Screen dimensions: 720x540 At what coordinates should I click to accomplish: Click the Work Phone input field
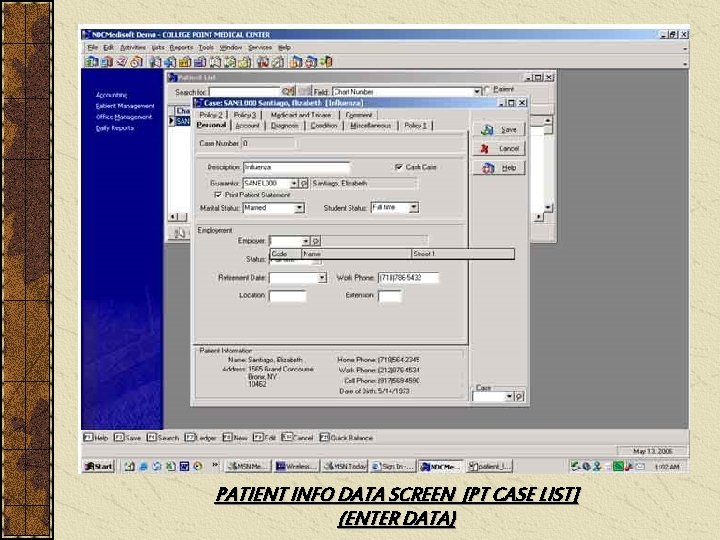[408, 278]
